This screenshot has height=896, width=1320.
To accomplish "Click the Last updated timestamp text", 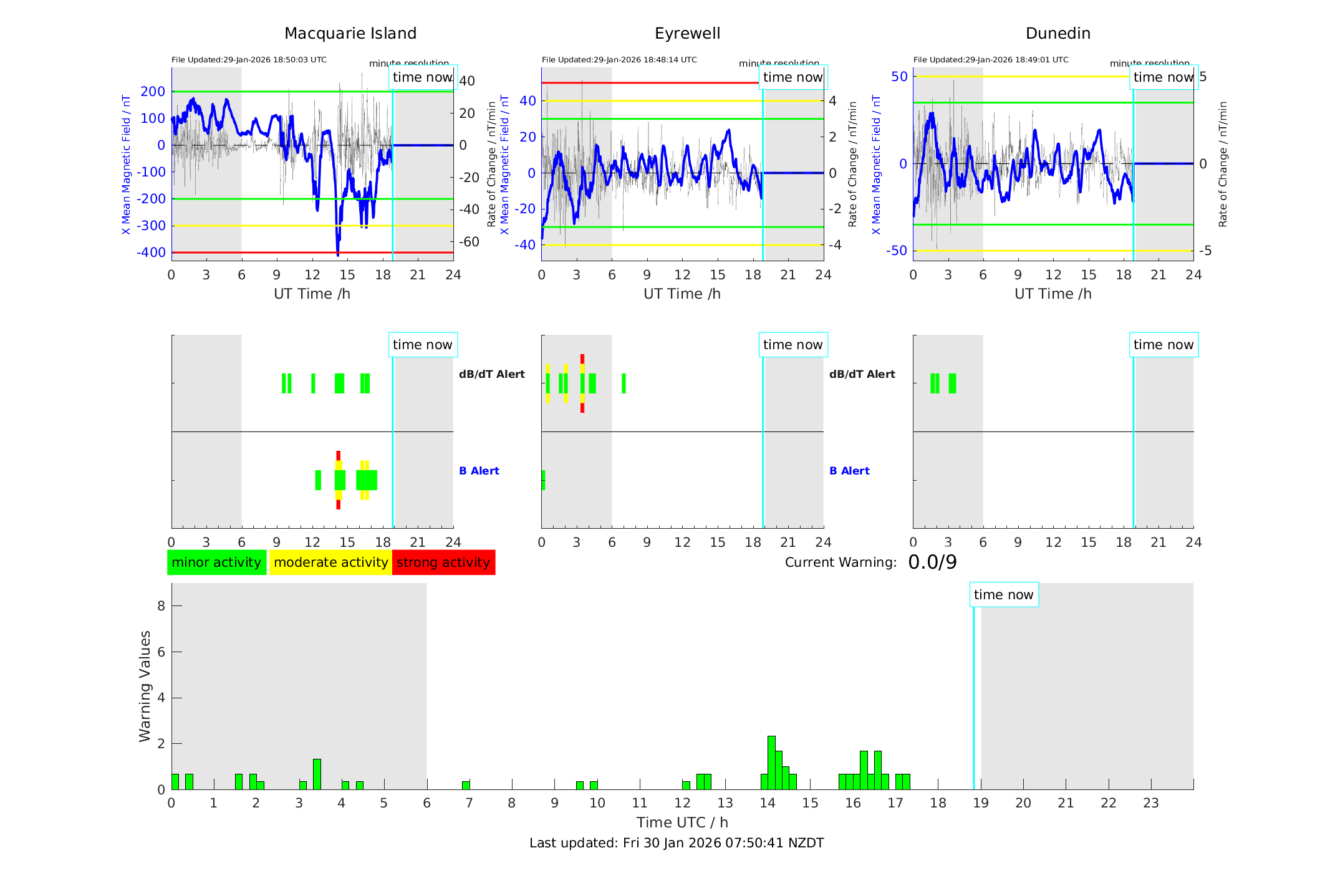I will (x=677, y=843).
